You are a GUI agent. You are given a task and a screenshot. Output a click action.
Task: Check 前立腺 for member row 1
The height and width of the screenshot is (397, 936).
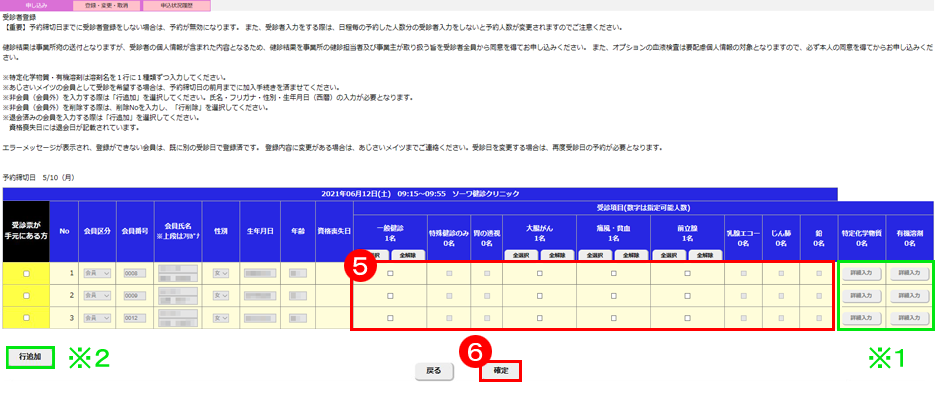click(x=688, y=273)
